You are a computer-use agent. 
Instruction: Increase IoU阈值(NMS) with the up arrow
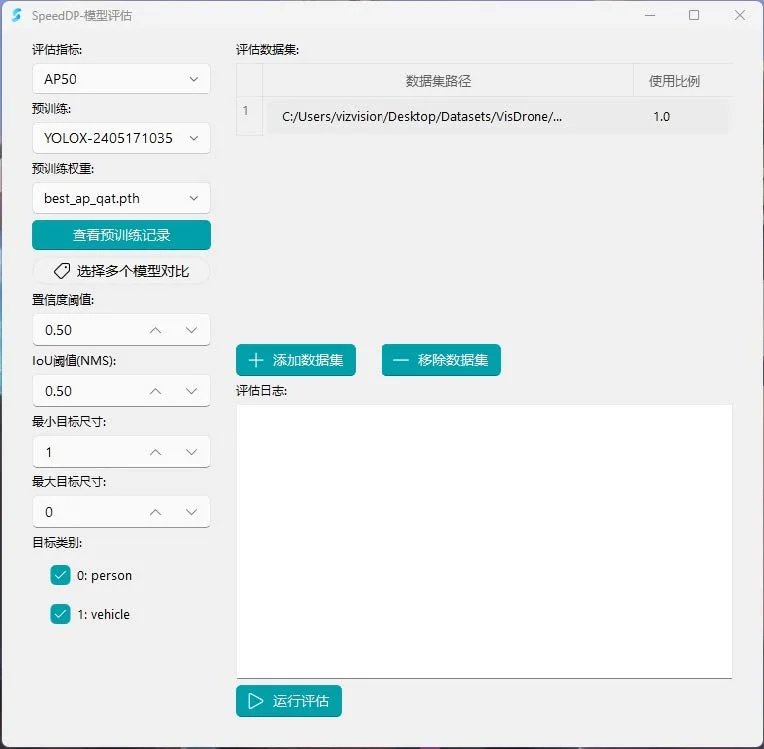tap(155, 391)
